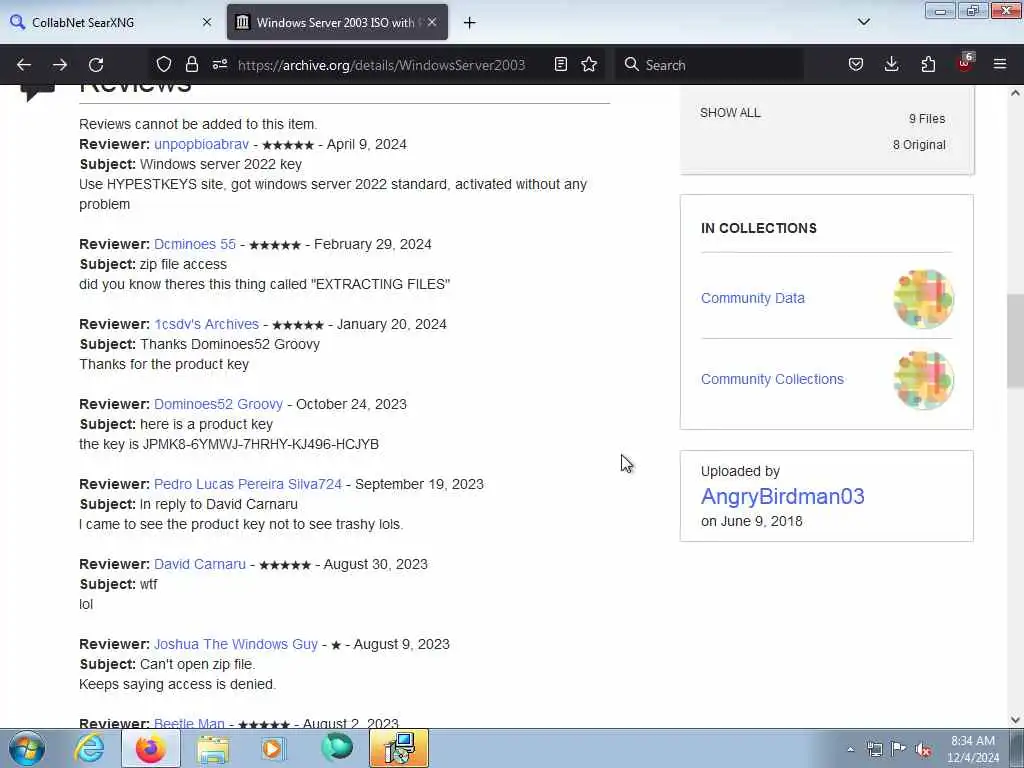Click the page vertical scrollbar thumb
1024x768 pixels.
(x=1015, y=340)
